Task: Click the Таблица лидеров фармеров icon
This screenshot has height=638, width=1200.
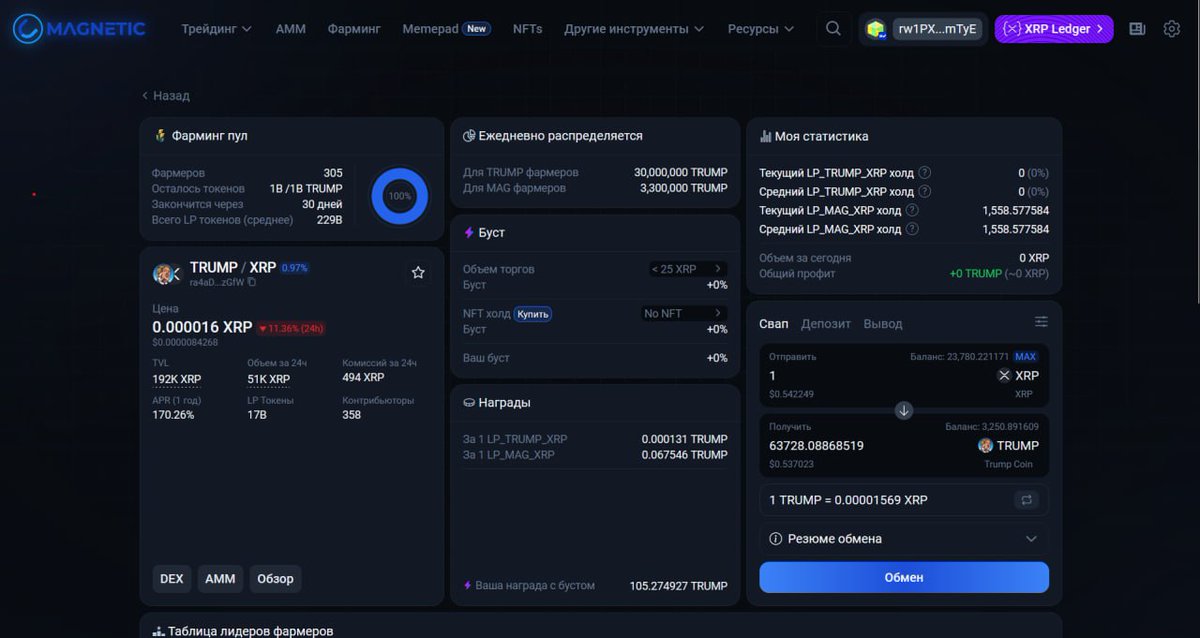Action: tap(158, 632)
